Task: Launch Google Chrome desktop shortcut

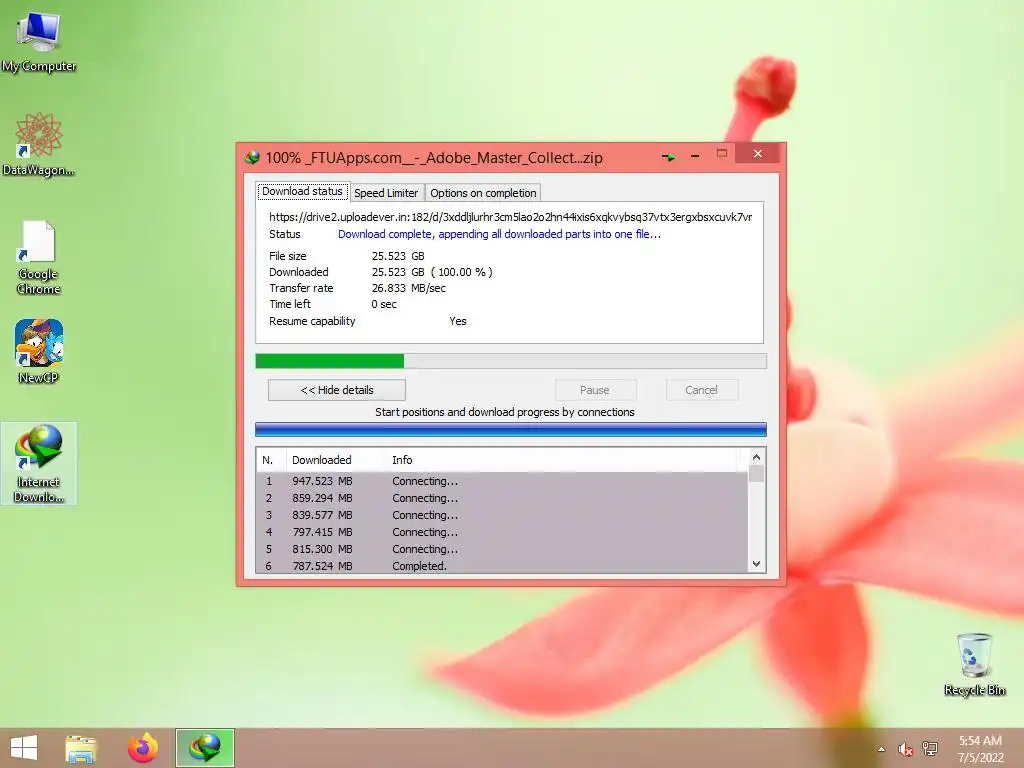Action: pyautogui.click(x=39, y=258)
